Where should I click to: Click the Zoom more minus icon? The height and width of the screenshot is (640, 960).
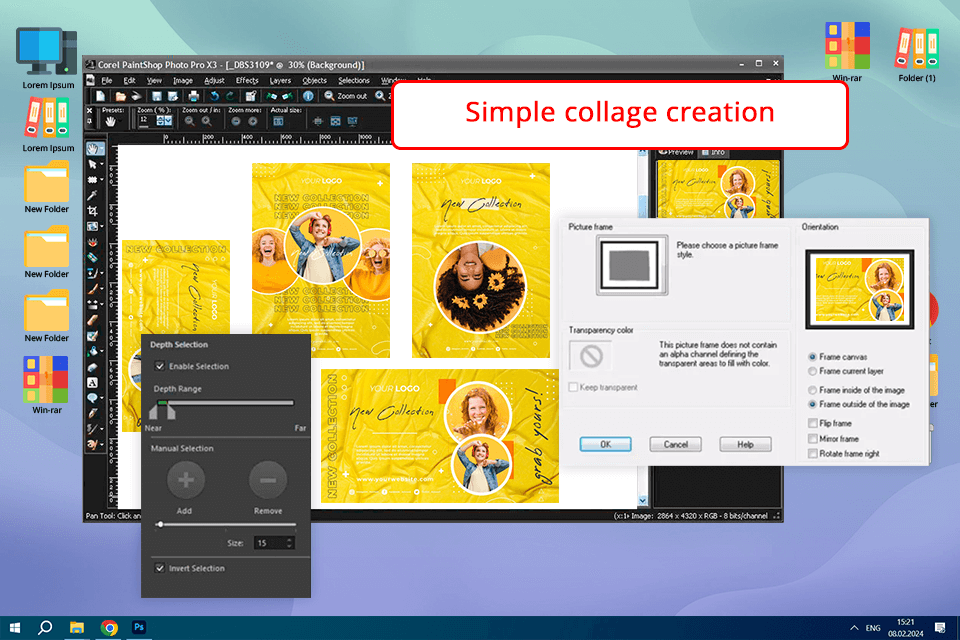pos(236,121)
